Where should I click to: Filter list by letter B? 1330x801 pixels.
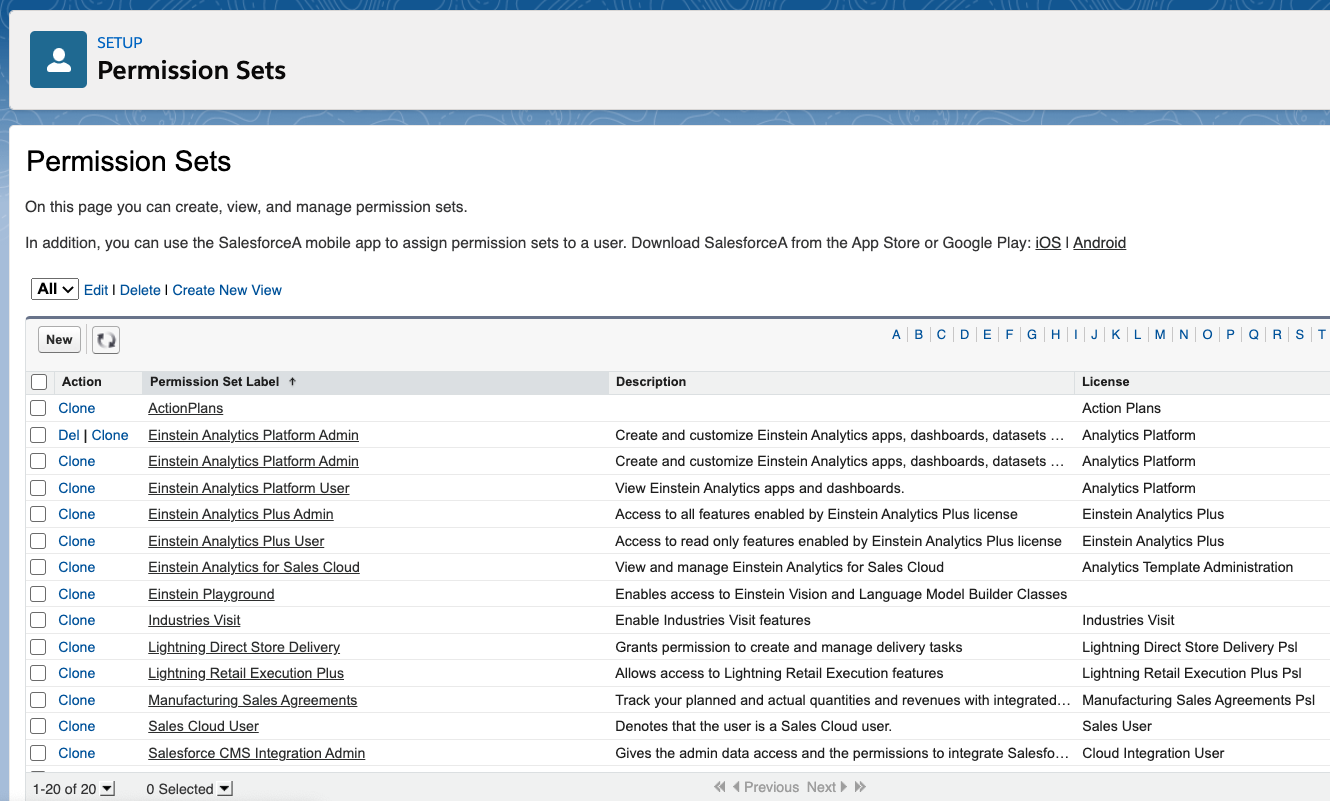click(x=919, y=335)
